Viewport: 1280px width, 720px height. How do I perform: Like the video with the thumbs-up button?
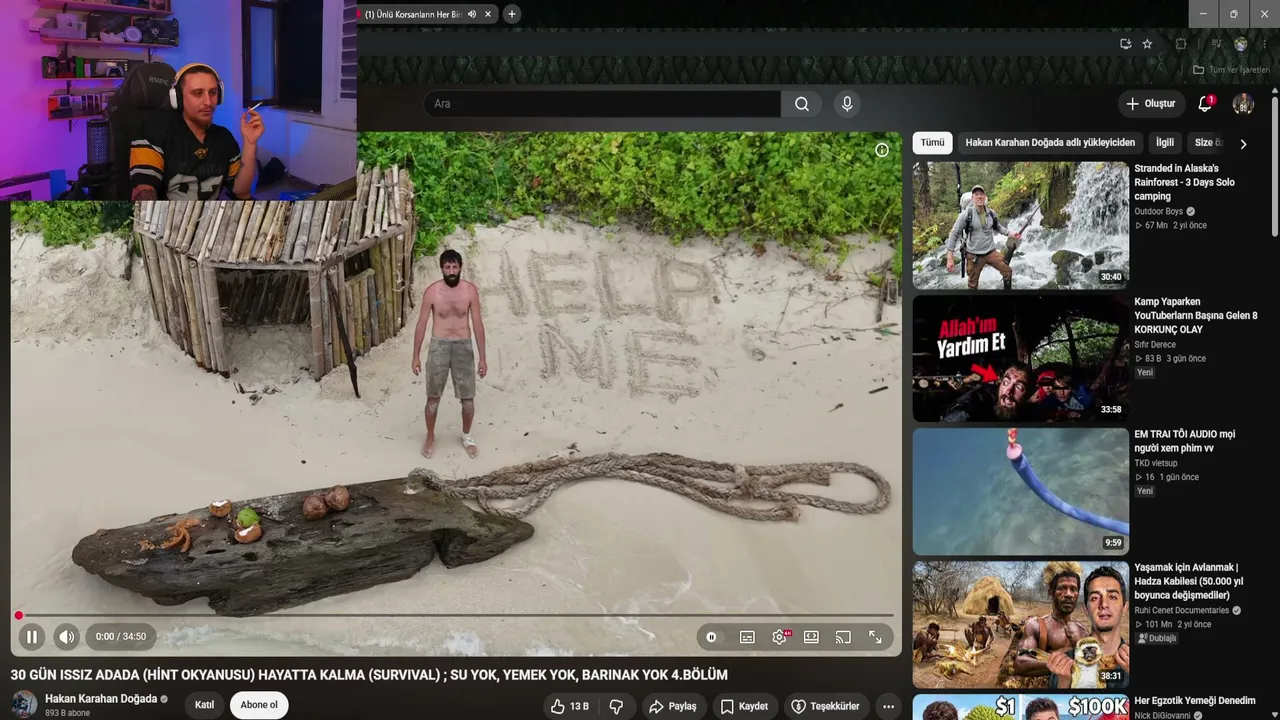coord(569,706)
